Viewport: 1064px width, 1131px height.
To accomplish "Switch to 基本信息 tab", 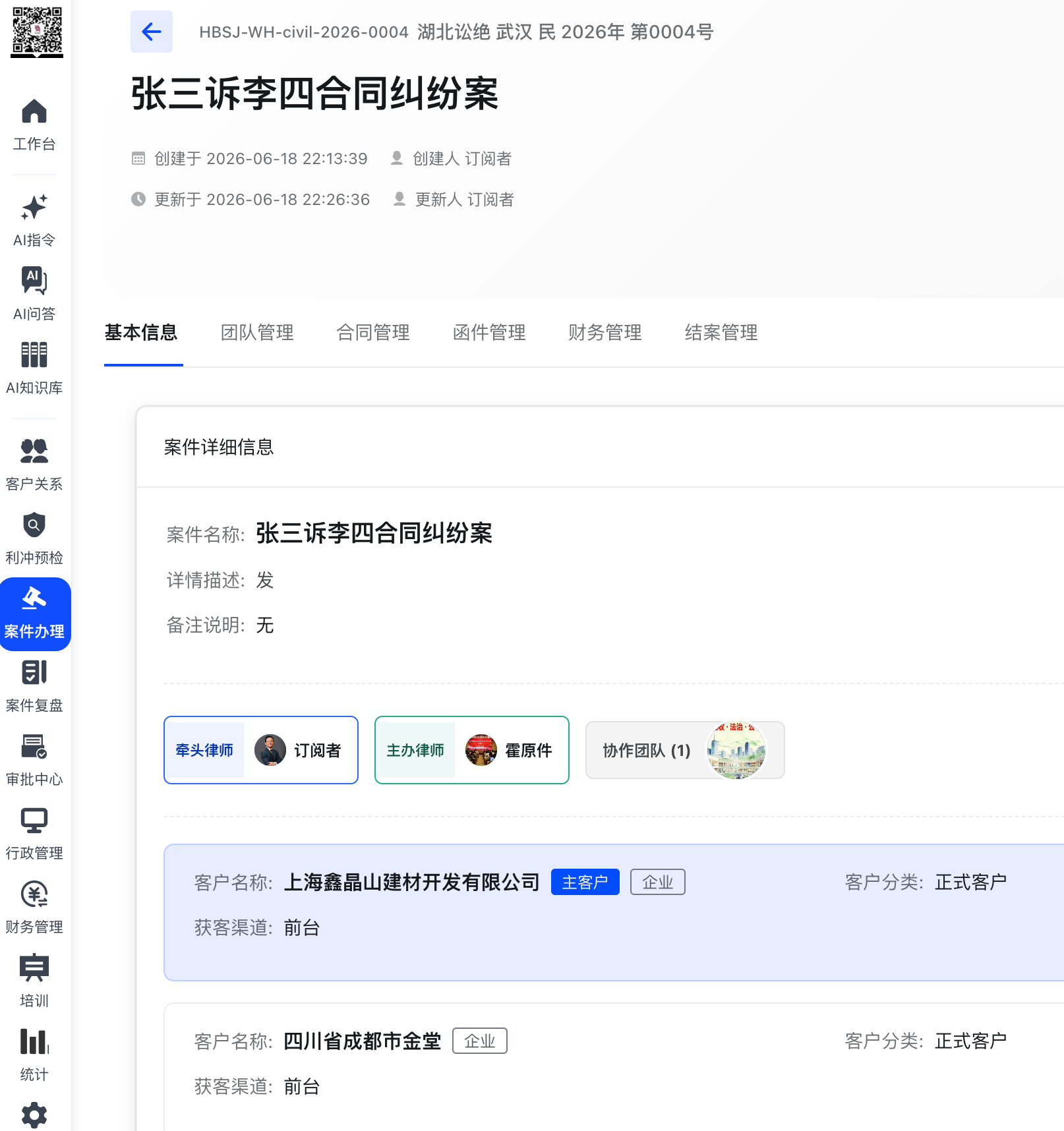I will [x=141, y=333].
